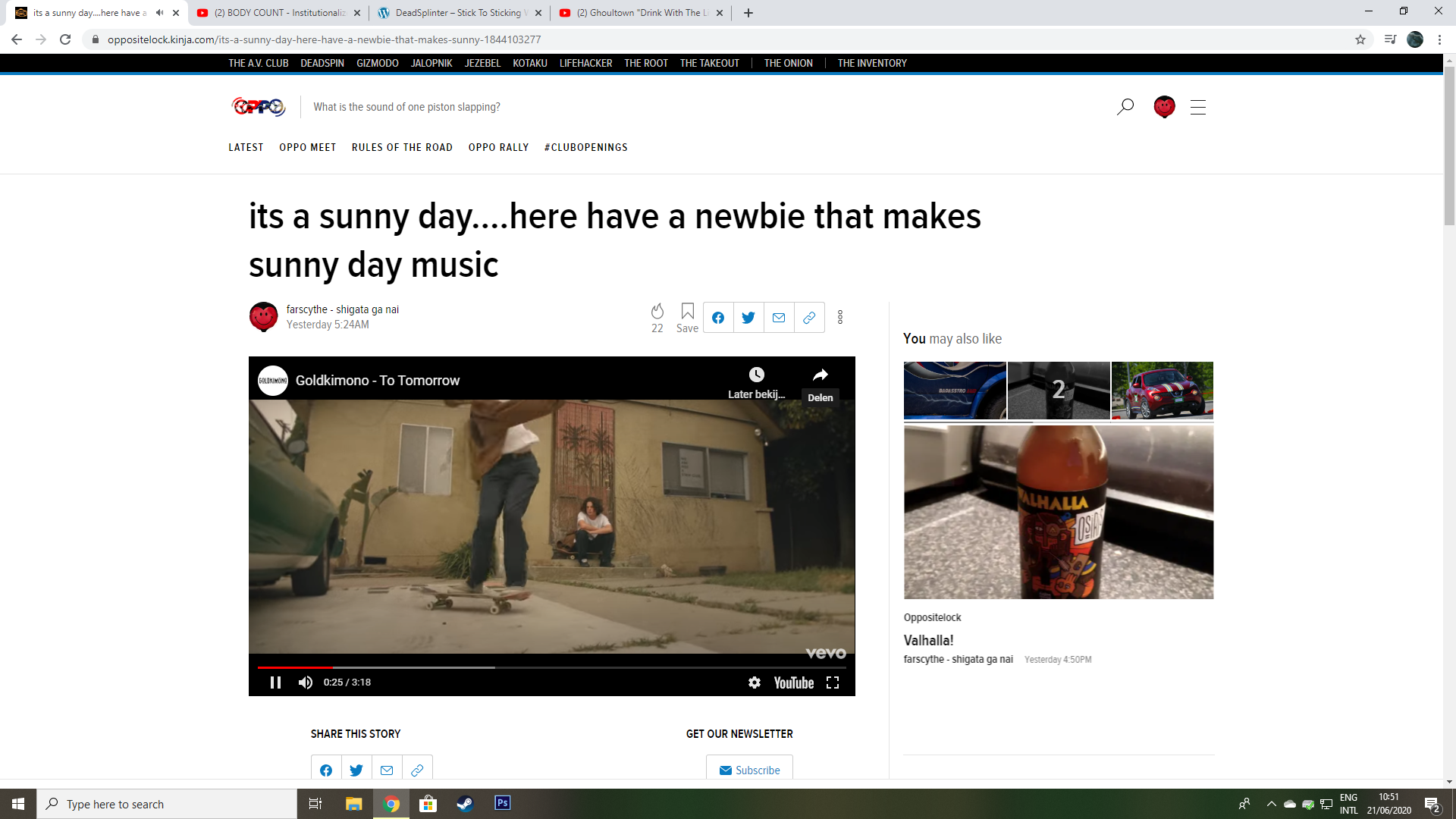1456x819 pixels.
Task: Go to THE INVENTORY site
Action: point(872,63)
